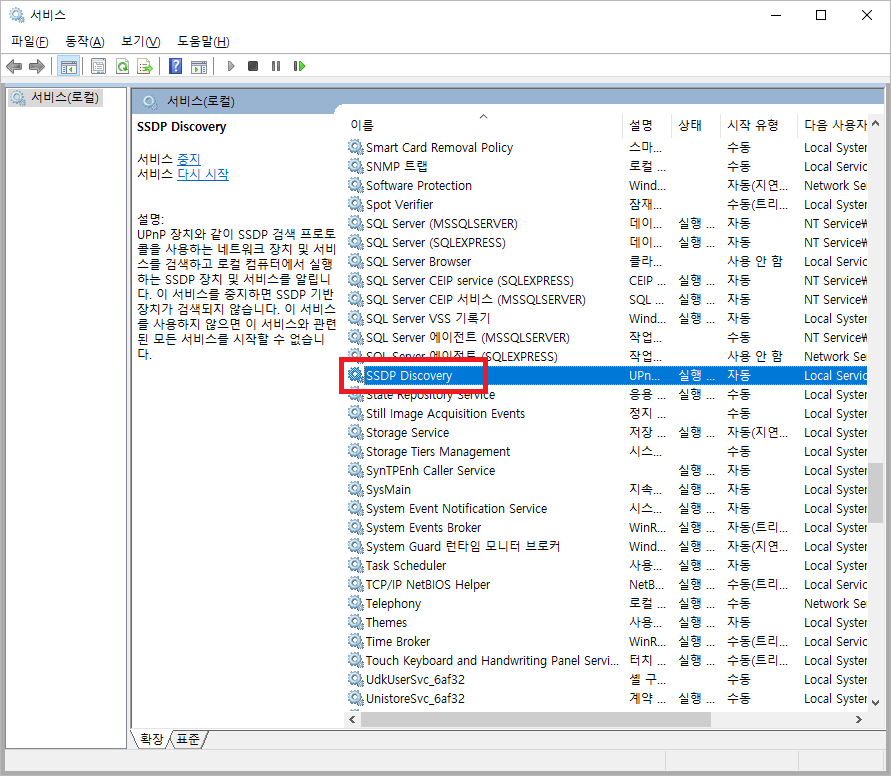Select TCP/IP NetBIOS Helper row

pyautogui.click(x=607, y=584)
